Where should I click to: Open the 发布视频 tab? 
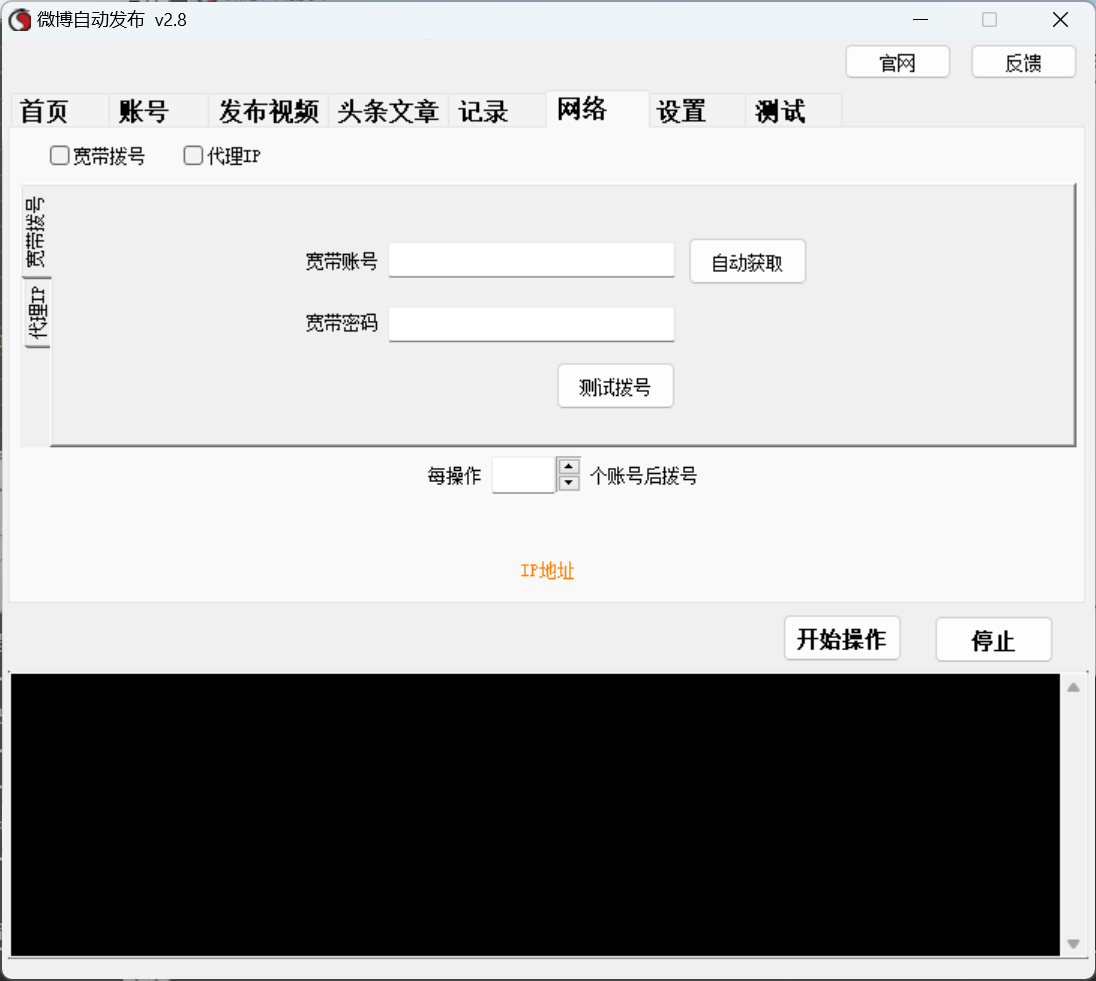coord(268,111)
